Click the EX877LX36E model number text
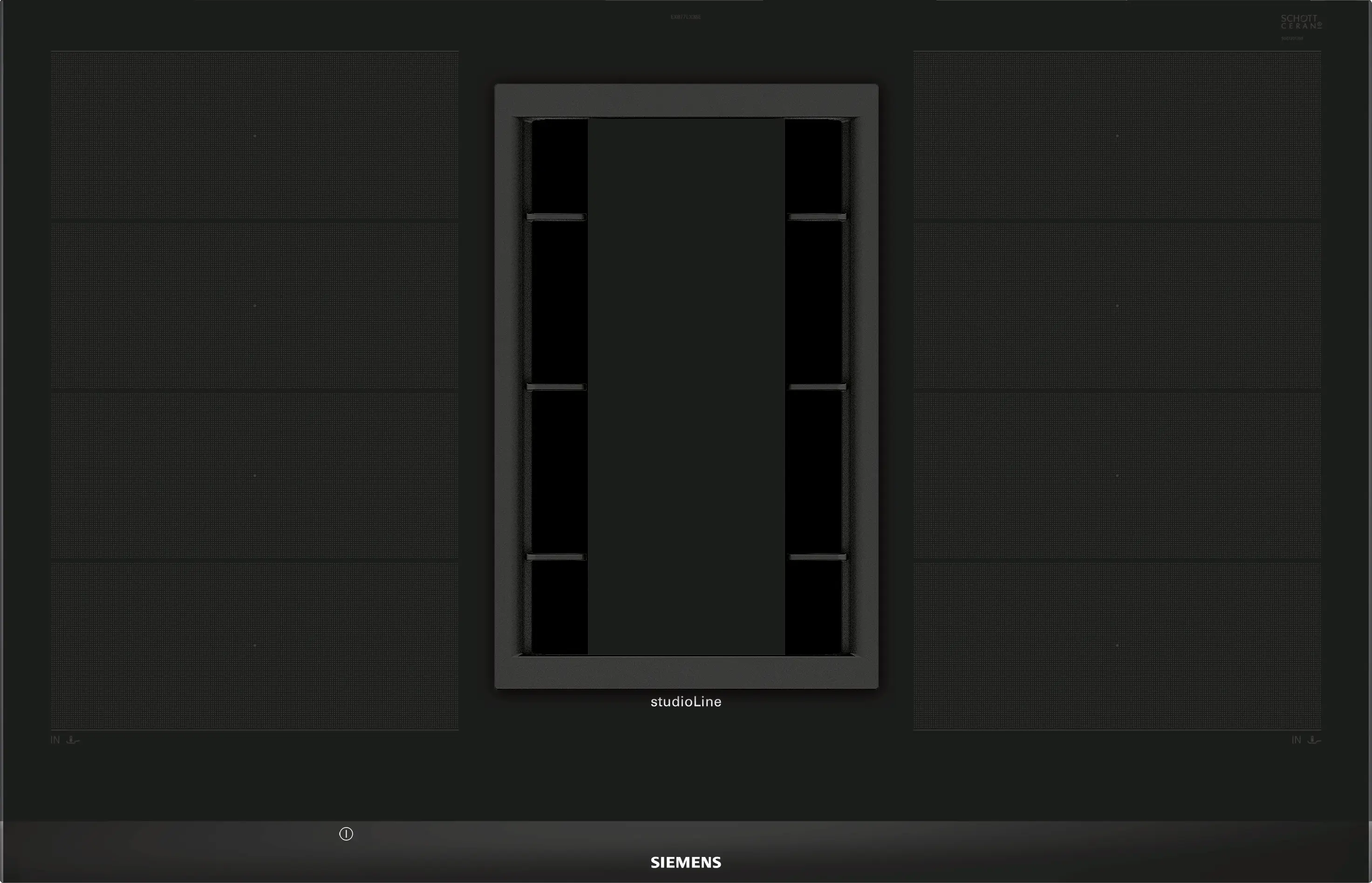Image resolution: width=1372 pixels, height=883 pixels. pyautogui.click(x=685, y=17)
